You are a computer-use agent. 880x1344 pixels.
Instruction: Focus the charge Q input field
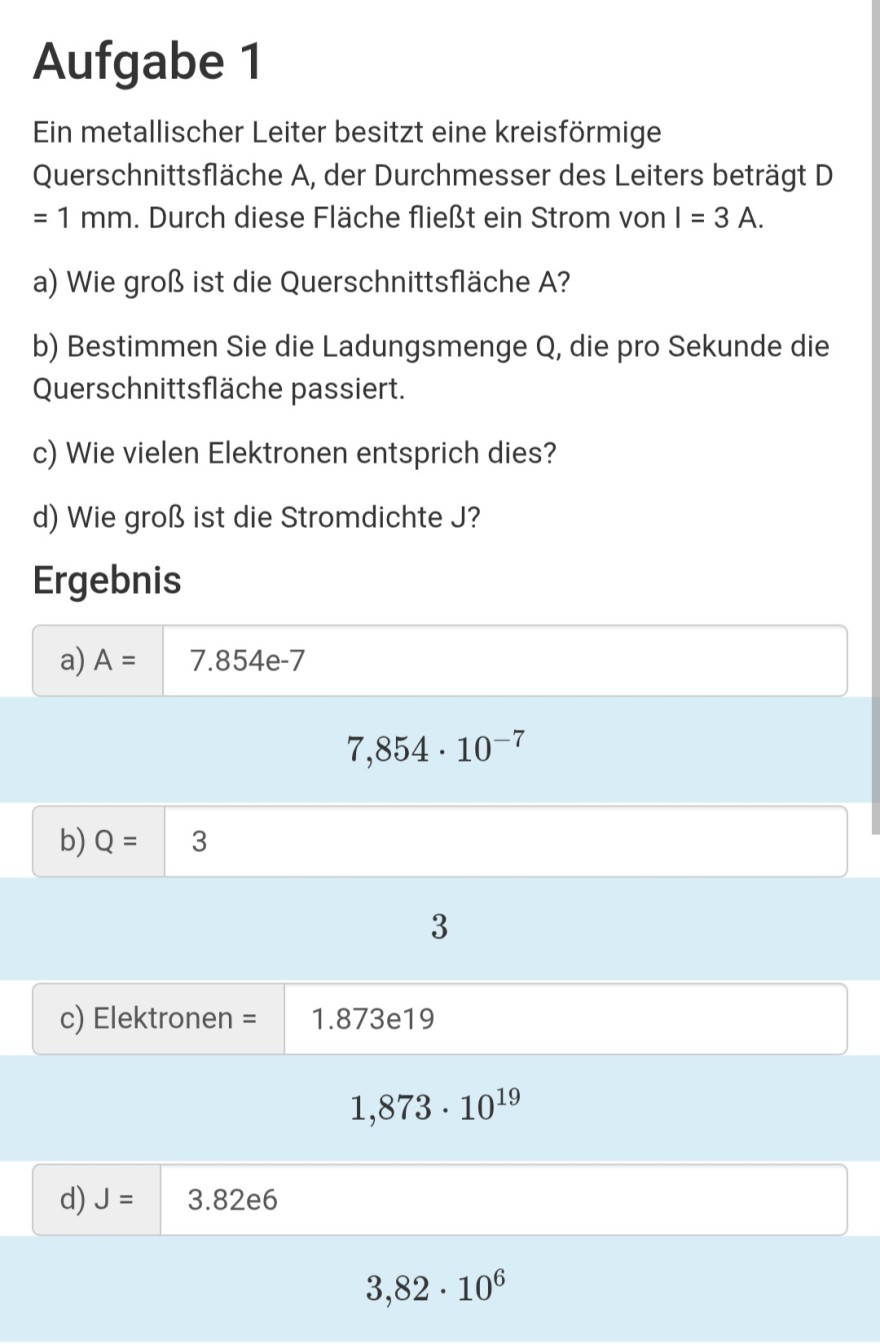click(504, 842)
